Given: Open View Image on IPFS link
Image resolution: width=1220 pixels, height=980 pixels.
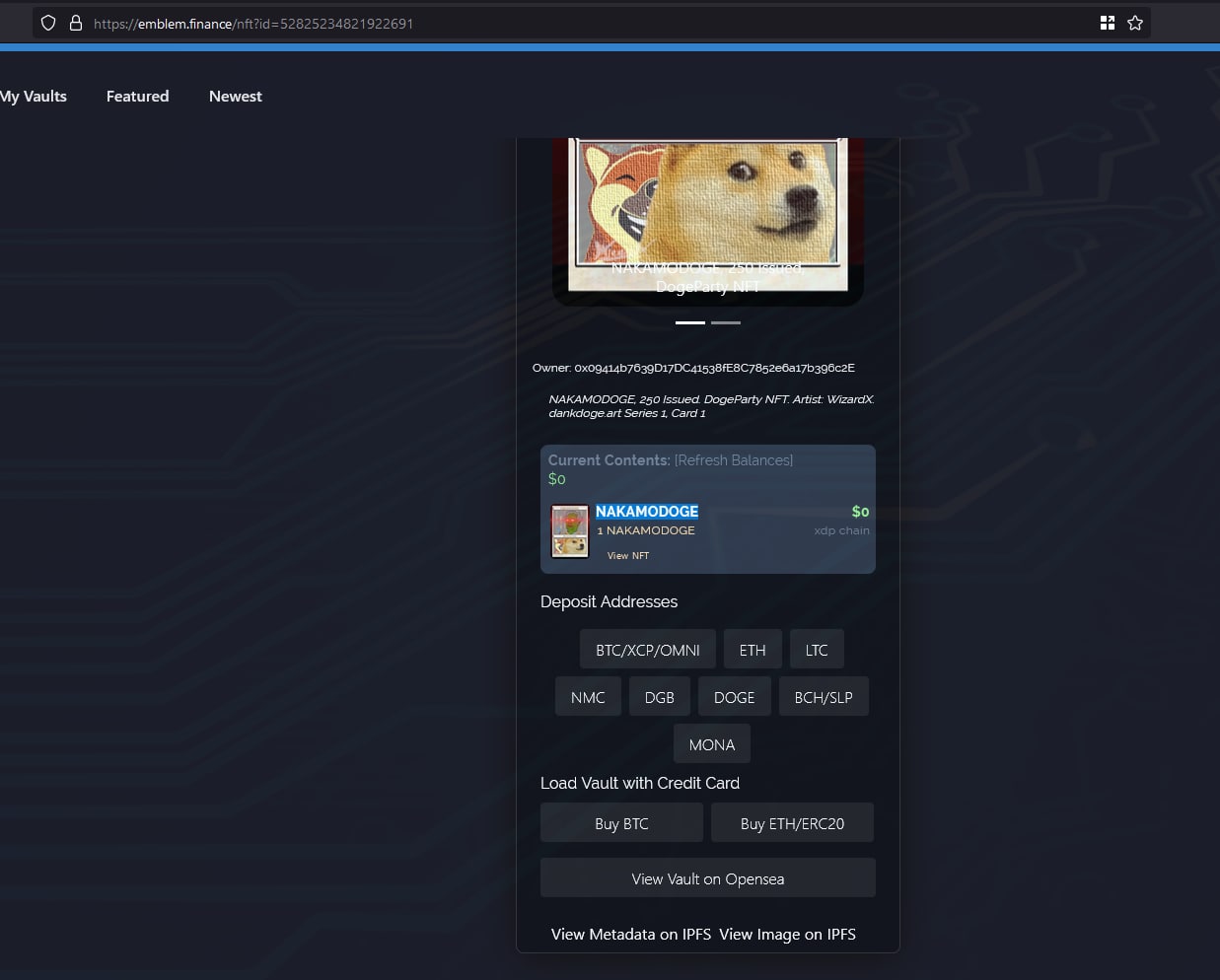Looking at the screenshot, I should click(787, 934).
